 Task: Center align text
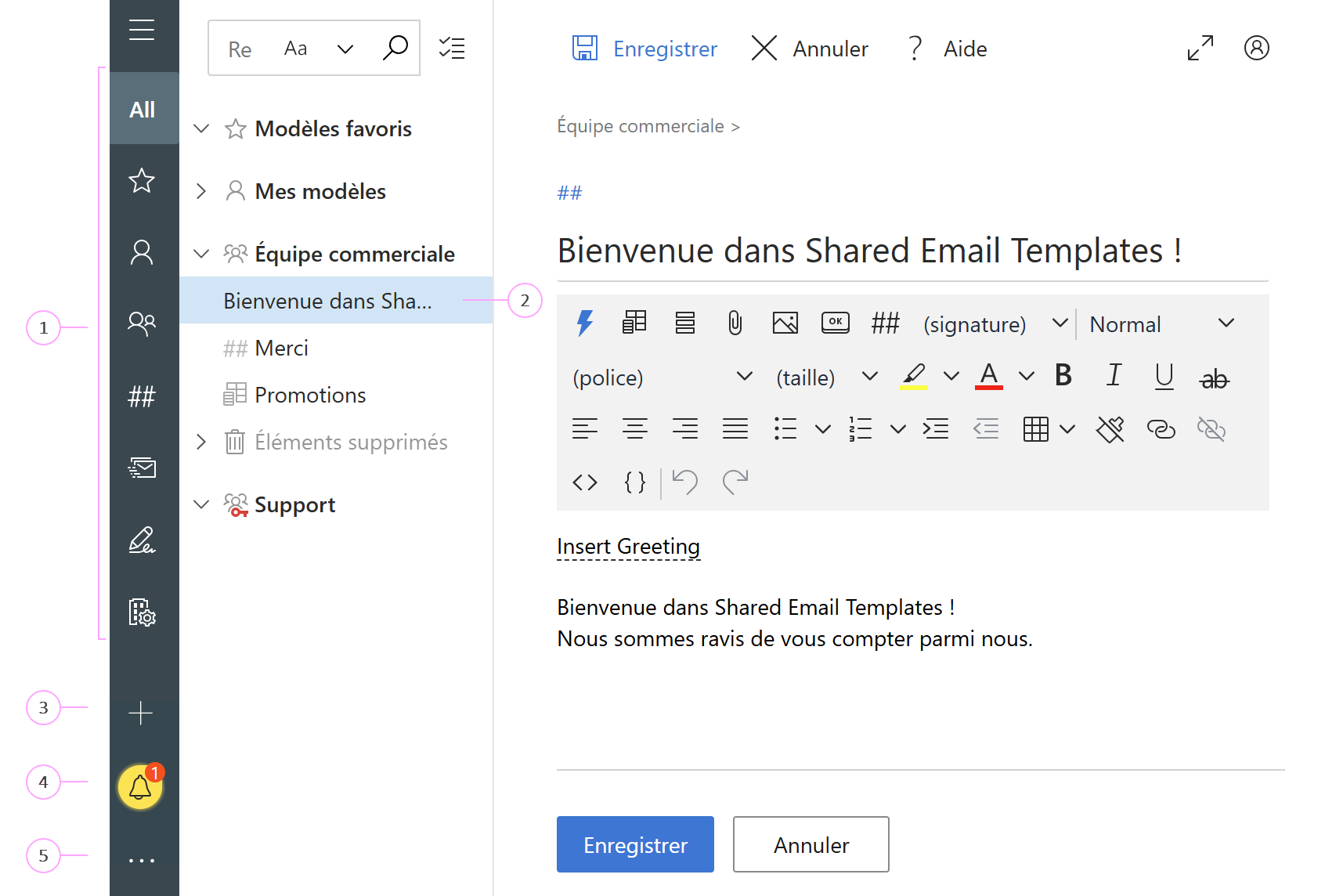634,428
